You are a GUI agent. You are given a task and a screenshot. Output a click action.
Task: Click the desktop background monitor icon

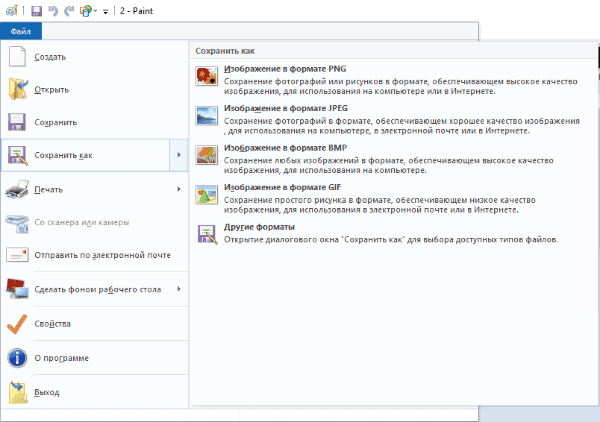pos(17,289)
